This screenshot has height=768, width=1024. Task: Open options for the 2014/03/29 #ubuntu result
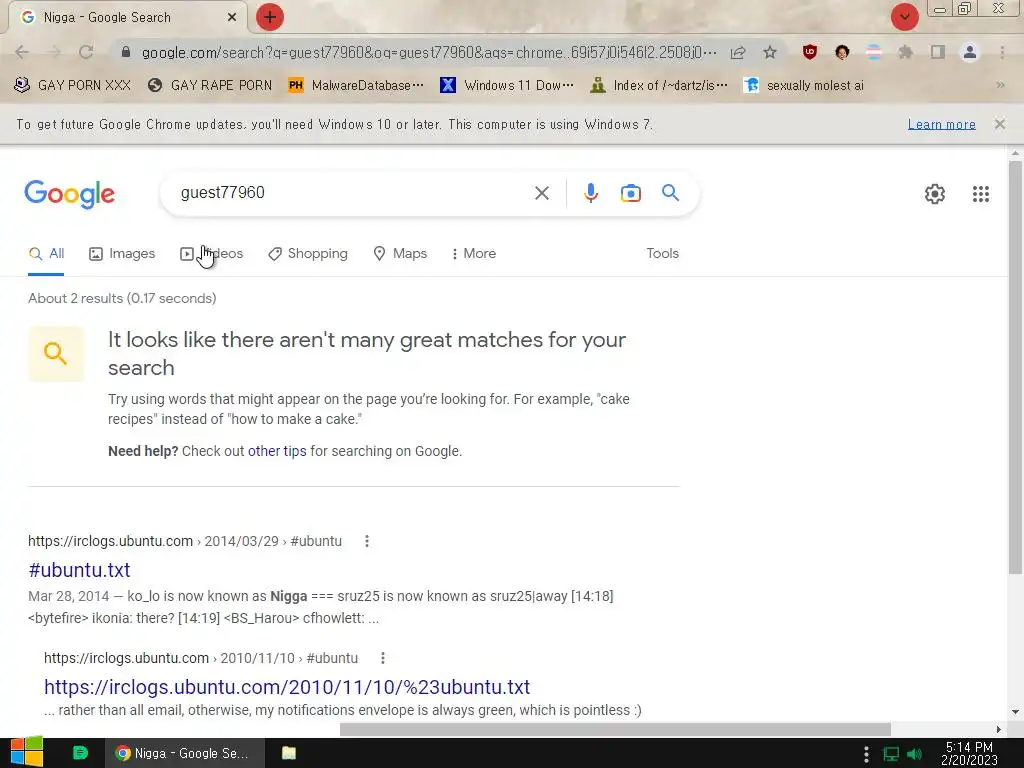[367, 541]
